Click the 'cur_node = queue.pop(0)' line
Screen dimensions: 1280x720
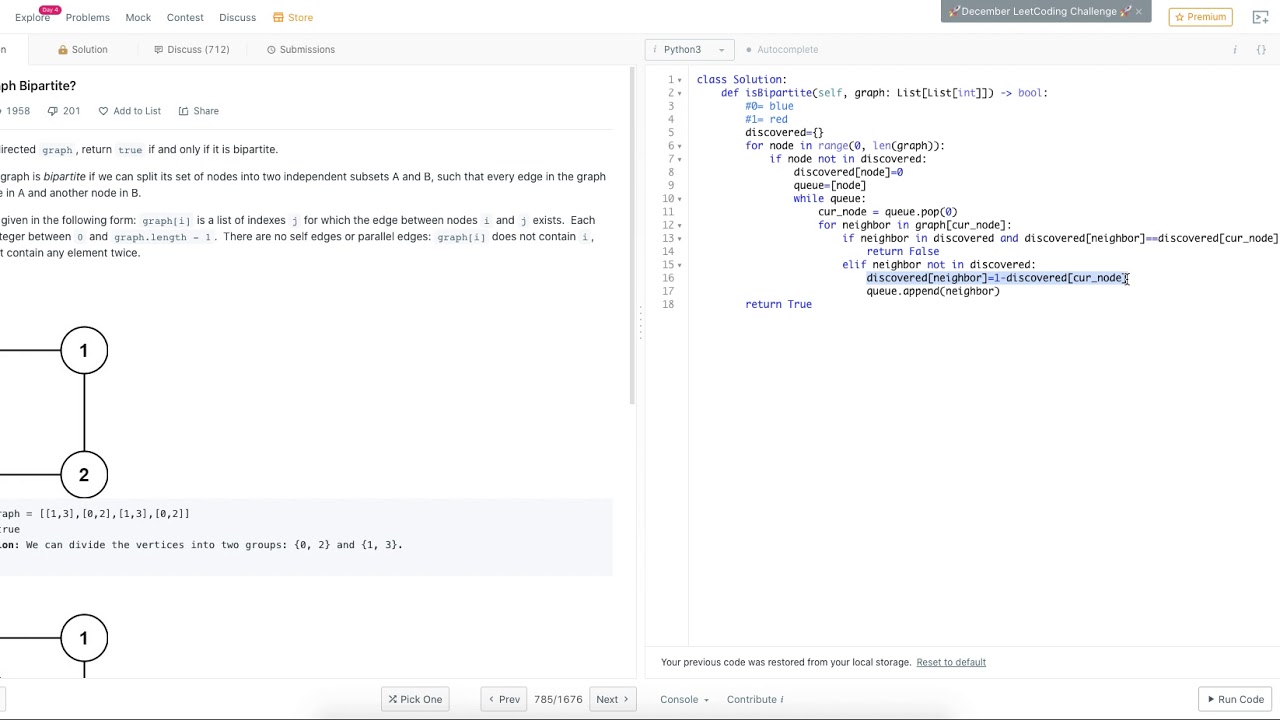(888, 212)
